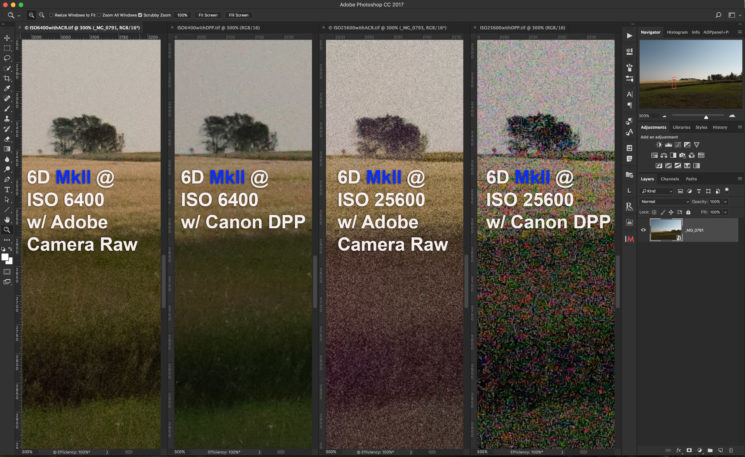Open the Navigator panel menu
The width and height of the screenshot is (745, 457).
[x=740, y=32]
